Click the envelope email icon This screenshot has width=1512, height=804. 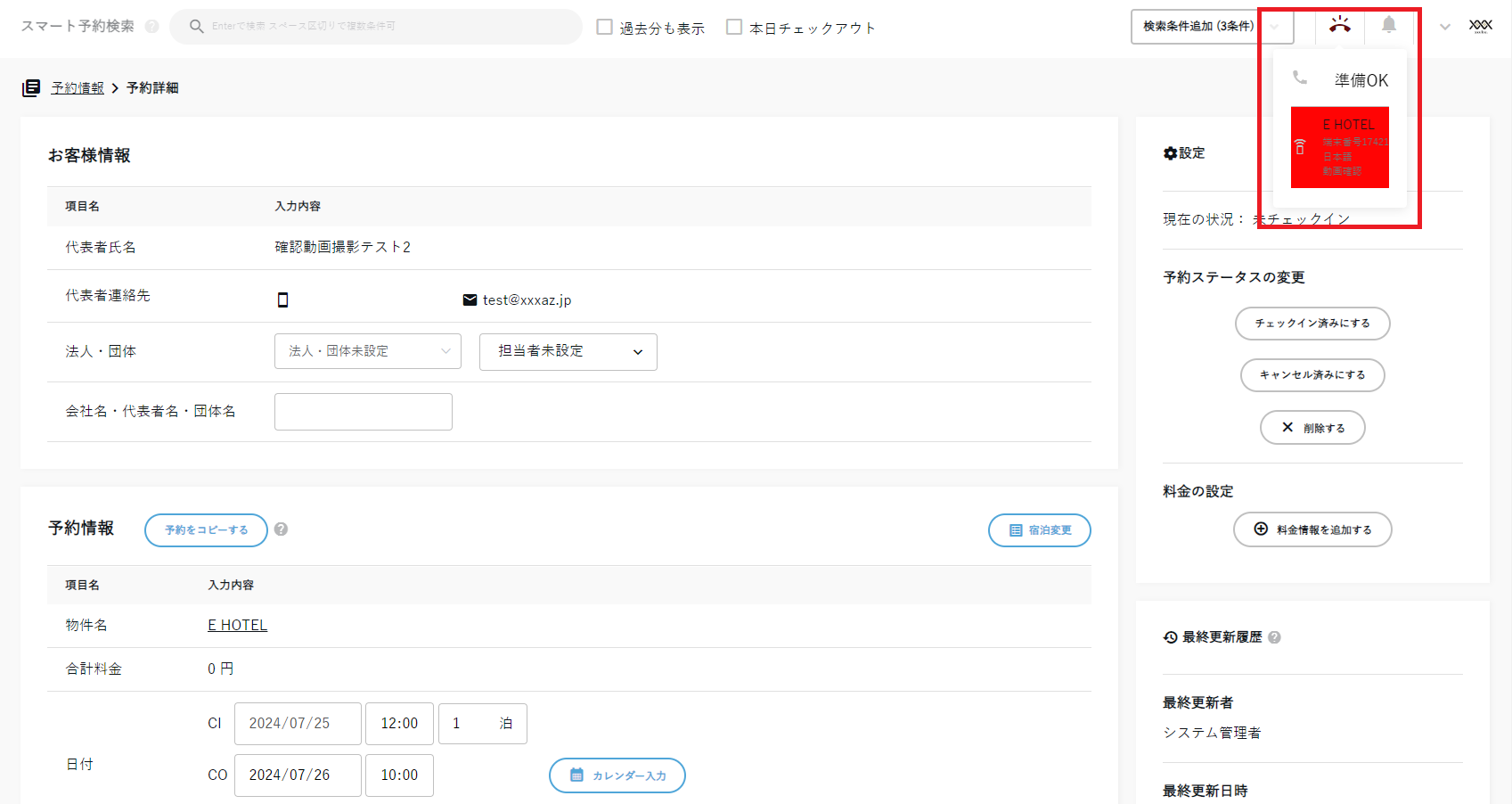click(470, 299)
